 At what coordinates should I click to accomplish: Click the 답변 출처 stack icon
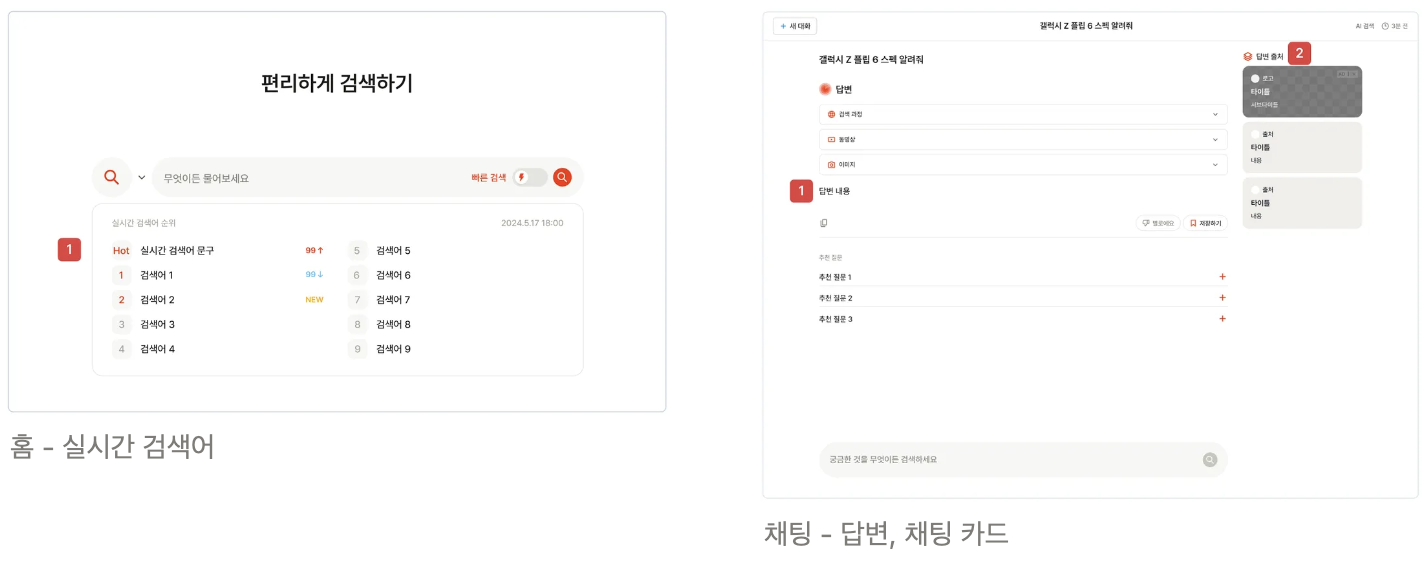1247,57
